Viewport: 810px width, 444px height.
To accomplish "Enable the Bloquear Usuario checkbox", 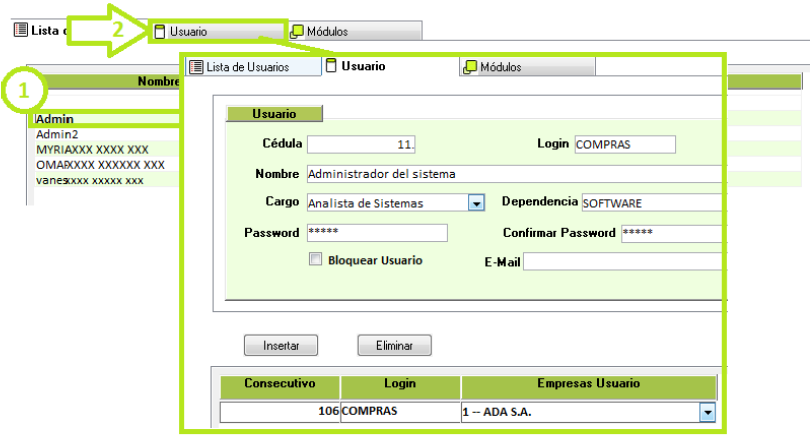I will pyautogui.click(x=316, y=260).
